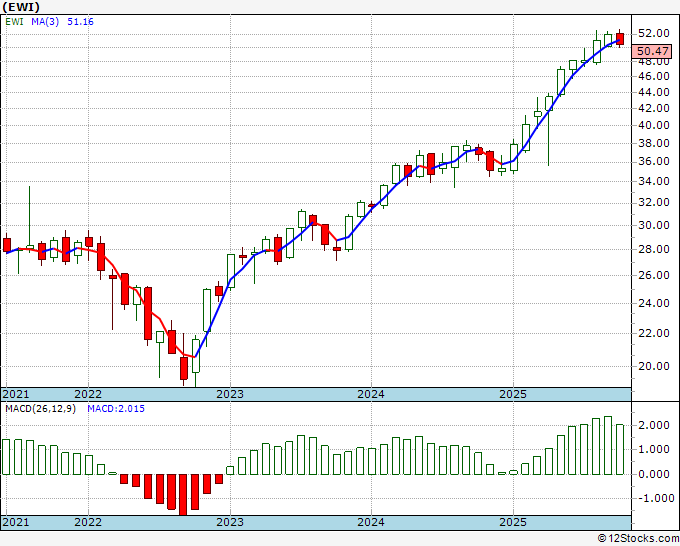680x546 pixels.
Task: Click the MACD(26,12,9) indicator label
Action: click(x=40, y=409)
